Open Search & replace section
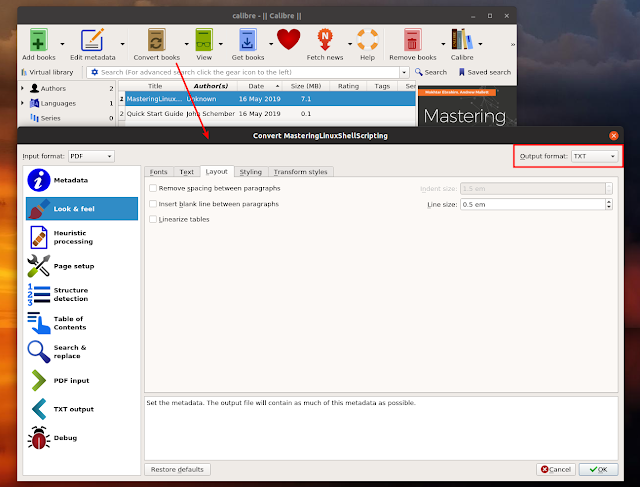 pyautogui.click(x=82, y=351)
